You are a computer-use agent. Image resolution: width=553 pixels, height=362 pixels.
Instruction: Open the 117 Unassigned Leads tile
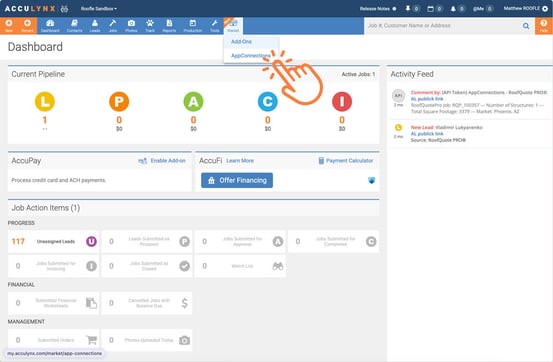click(x=54, y=242)
